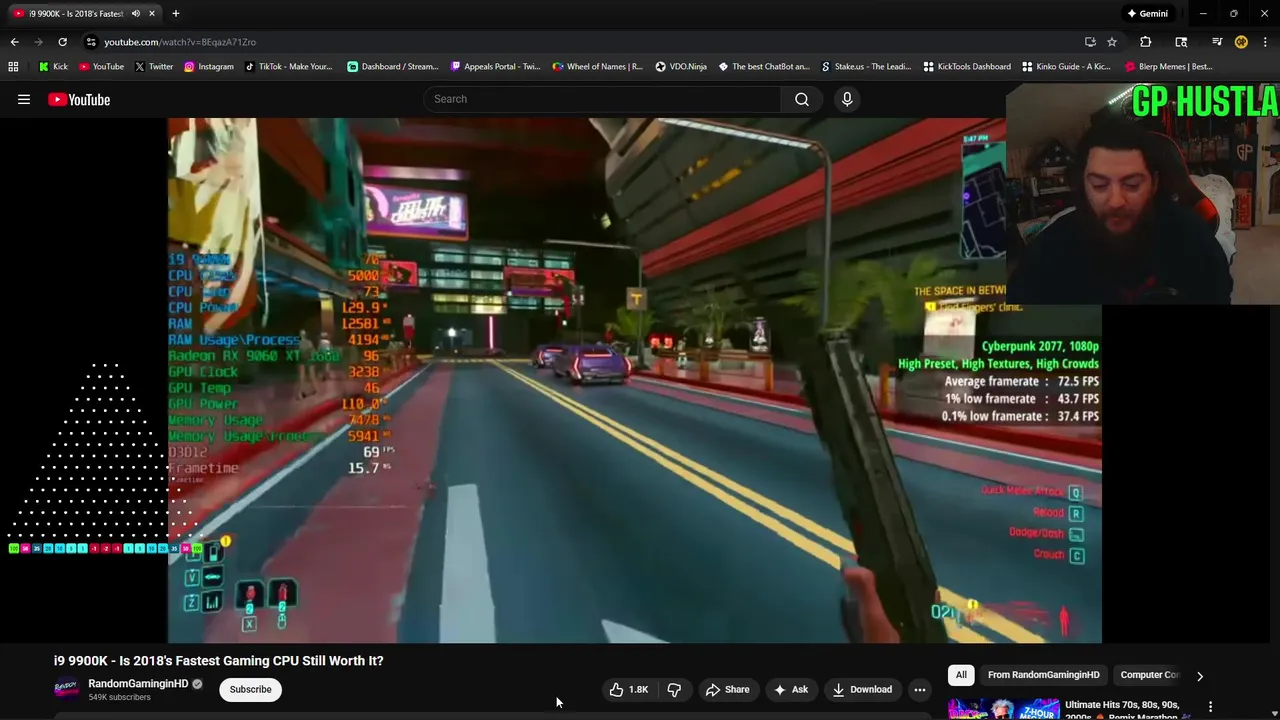Open the Wheel of Names bookmark

(598, 67)
